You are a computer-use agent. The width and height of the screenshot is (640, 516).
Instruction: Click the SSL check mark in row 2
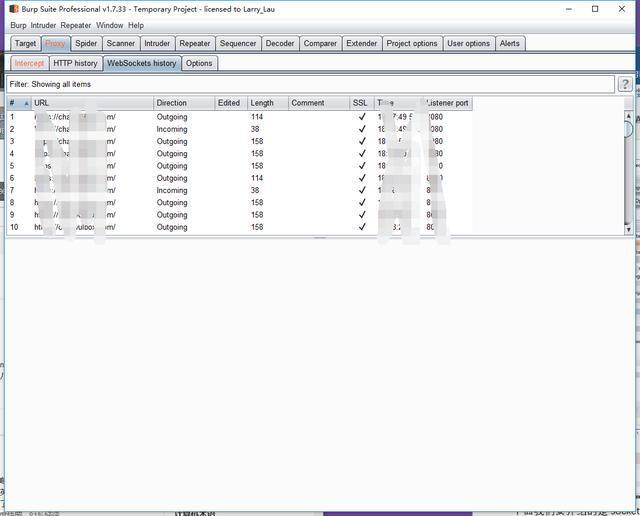point(362,129)
